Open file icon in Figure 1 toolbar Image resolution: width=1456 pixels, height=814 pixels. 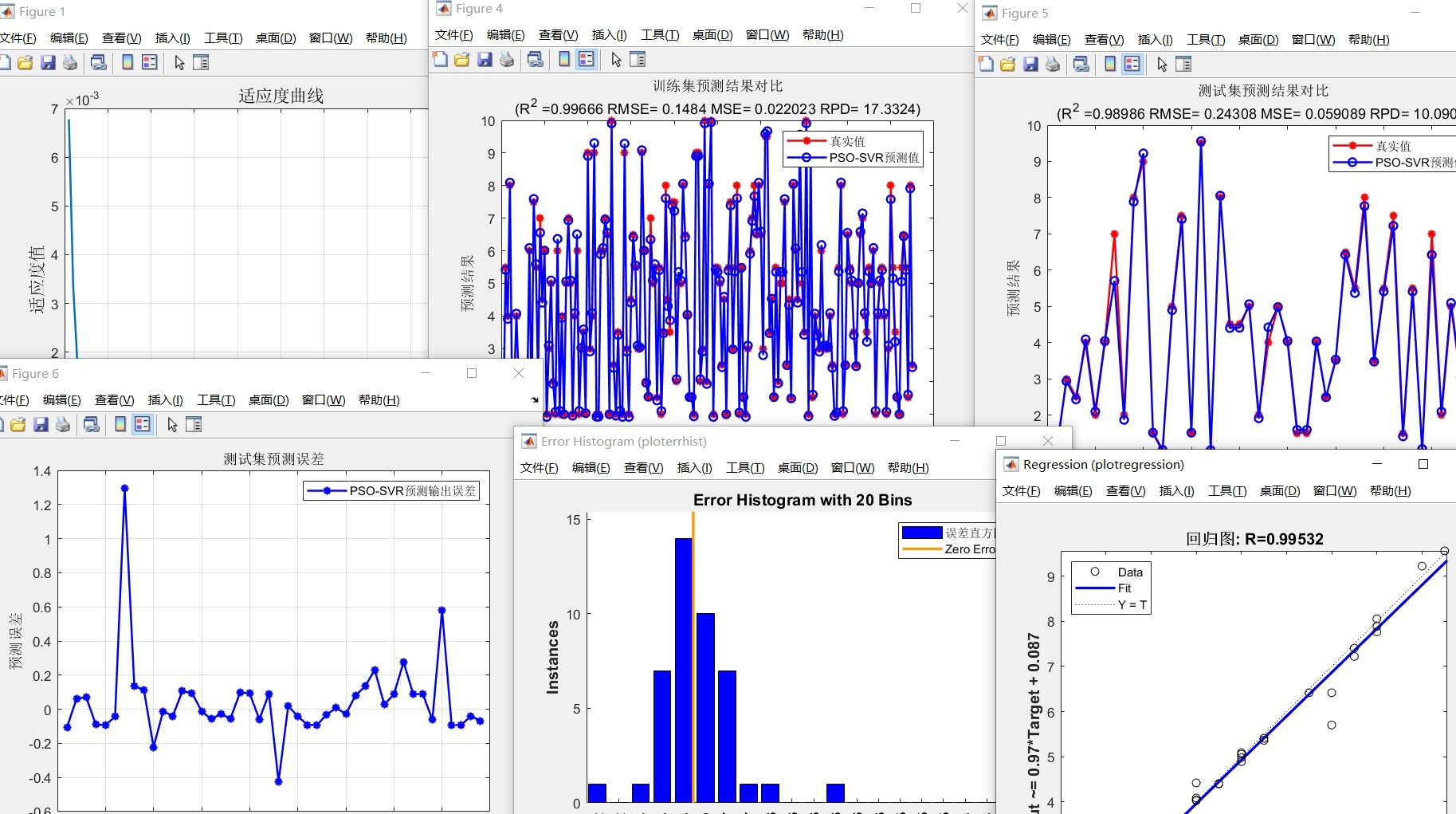(25, 62)
